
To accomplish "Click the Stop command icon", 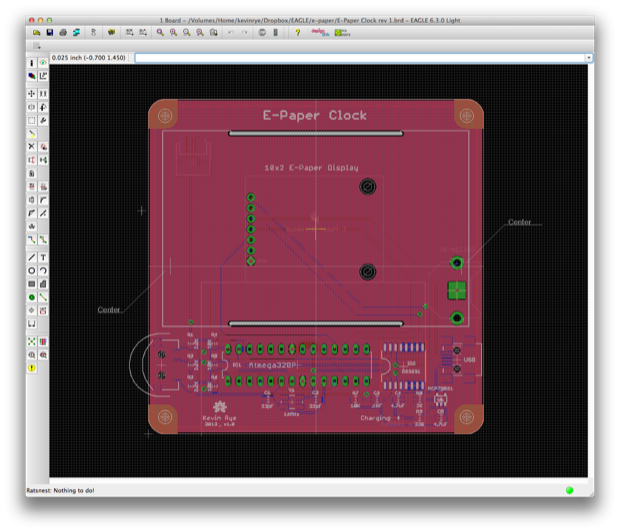I will point(262,32).
